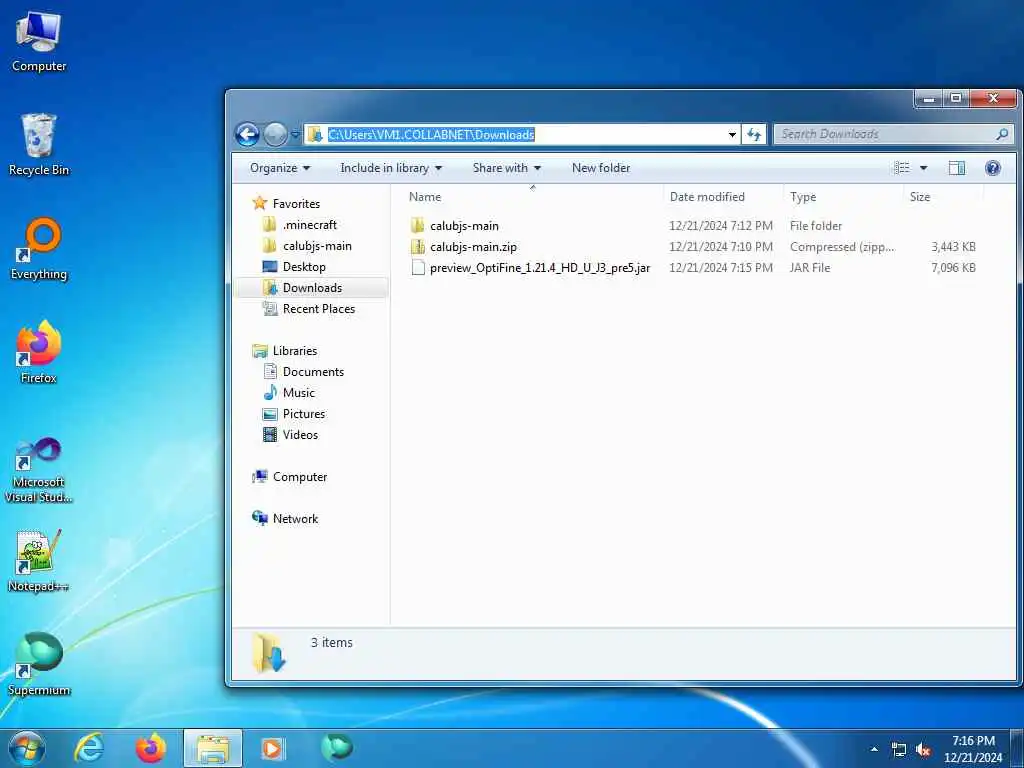The height and width of the screenshot is (768, 1024).
Task: Select Libraries in navigation pane
Action: pyautogui.click(x=295, y=351)
